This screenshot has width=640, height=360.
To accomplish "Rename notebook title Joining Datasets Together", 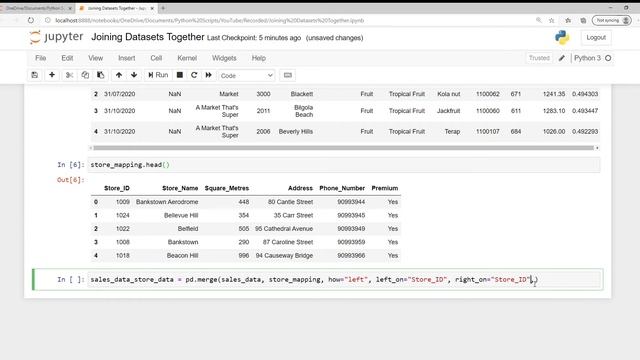I will coord(147,37).
